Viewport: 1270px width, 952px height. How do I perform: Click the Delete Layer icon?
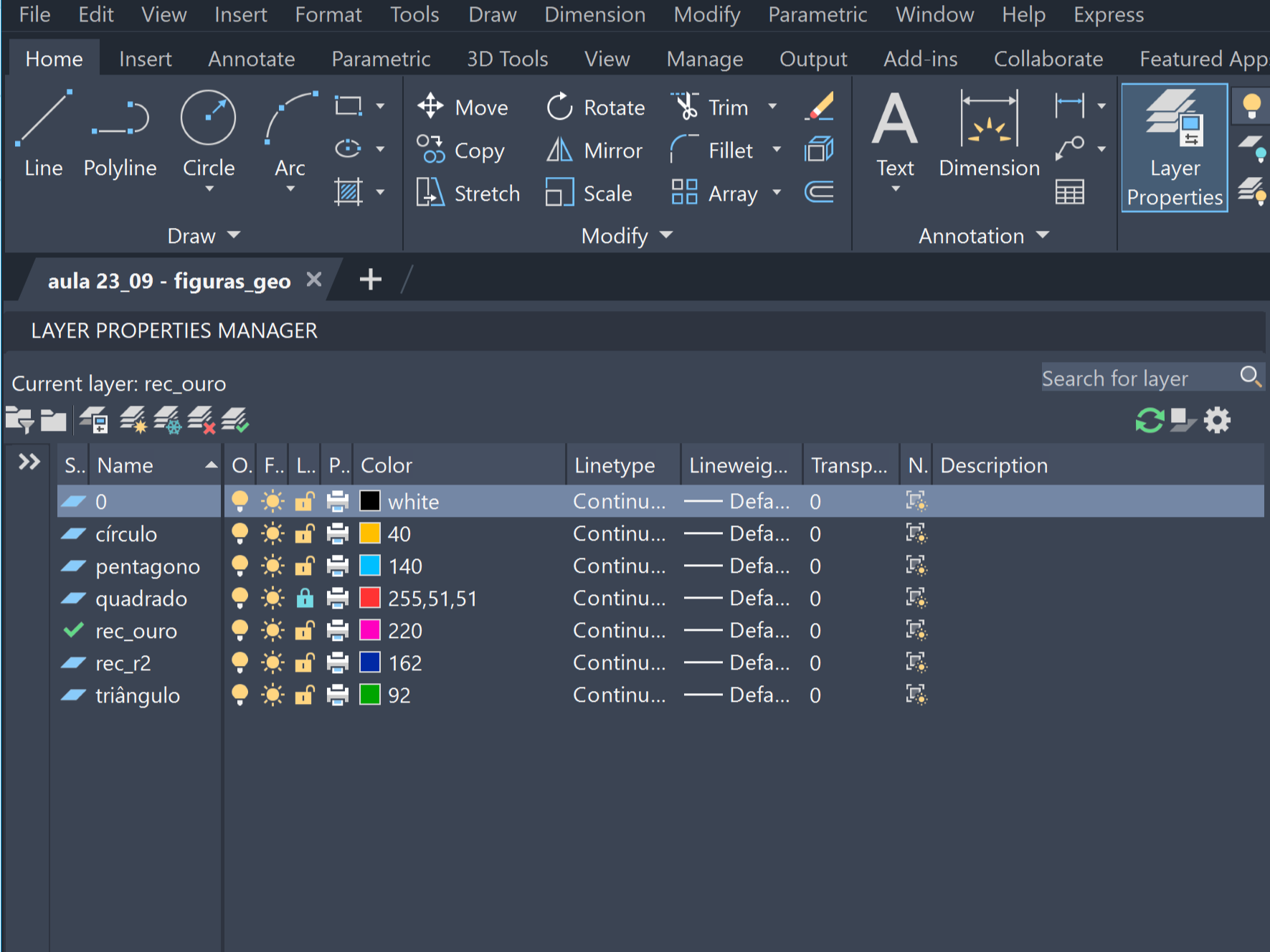(x=200, y=420)
